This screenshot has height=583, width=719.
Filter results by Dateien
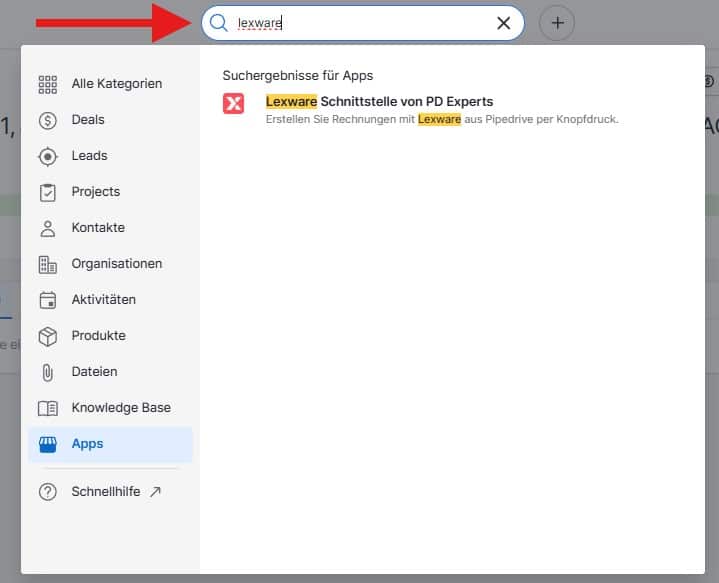pyautogui.click(x=110, y=372)
